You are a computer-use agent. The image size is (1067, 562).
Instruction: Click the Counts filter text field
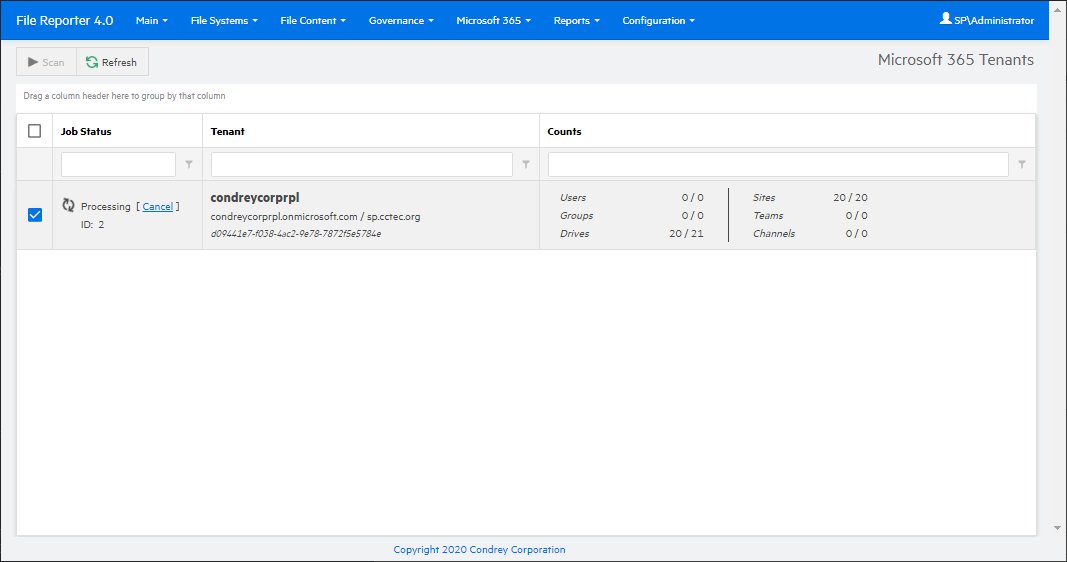[778, 165]
